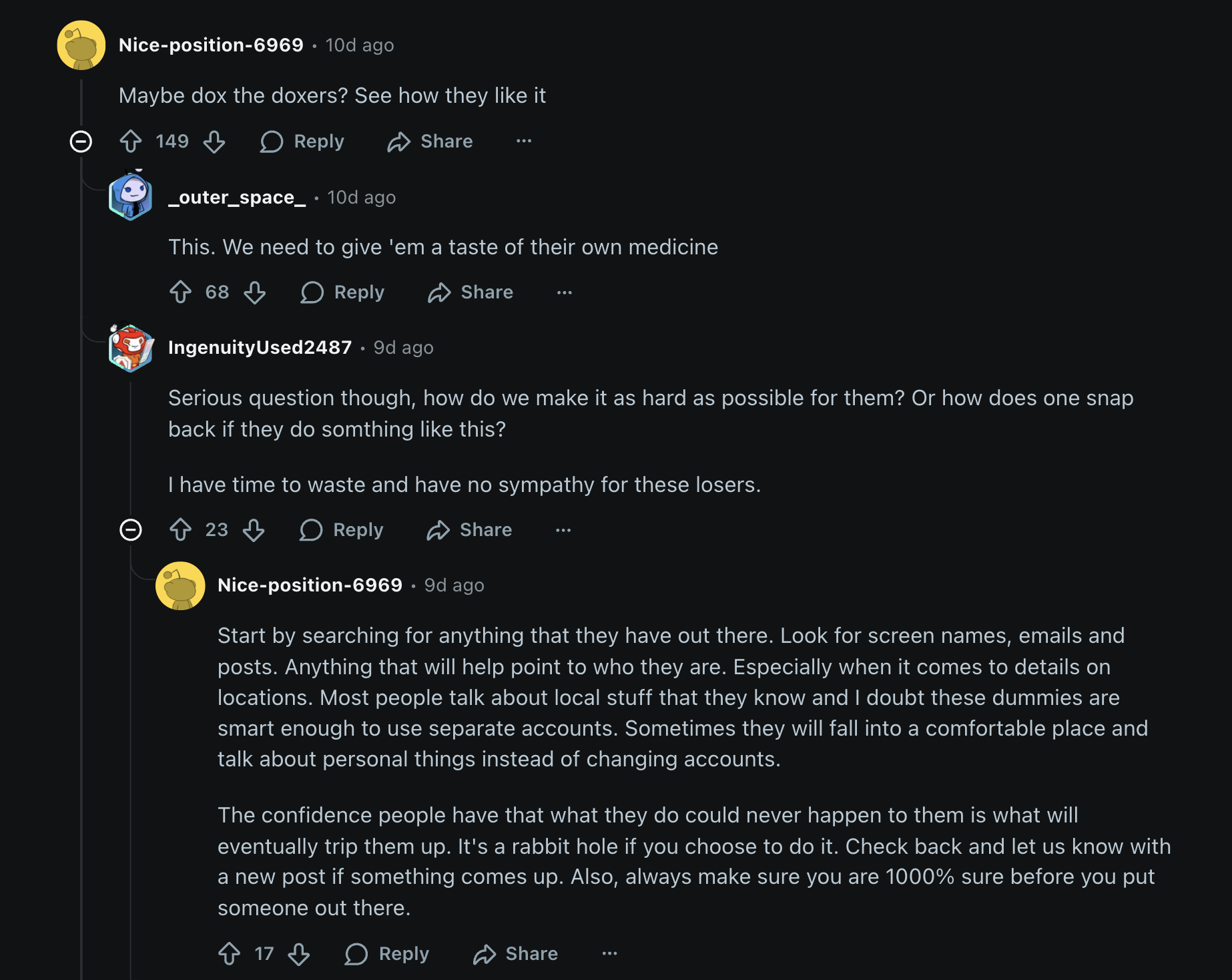Open IngenuityUsed2487 username link
The height and width of the screenshot is (980, 1232).
(x=260, y=348)
